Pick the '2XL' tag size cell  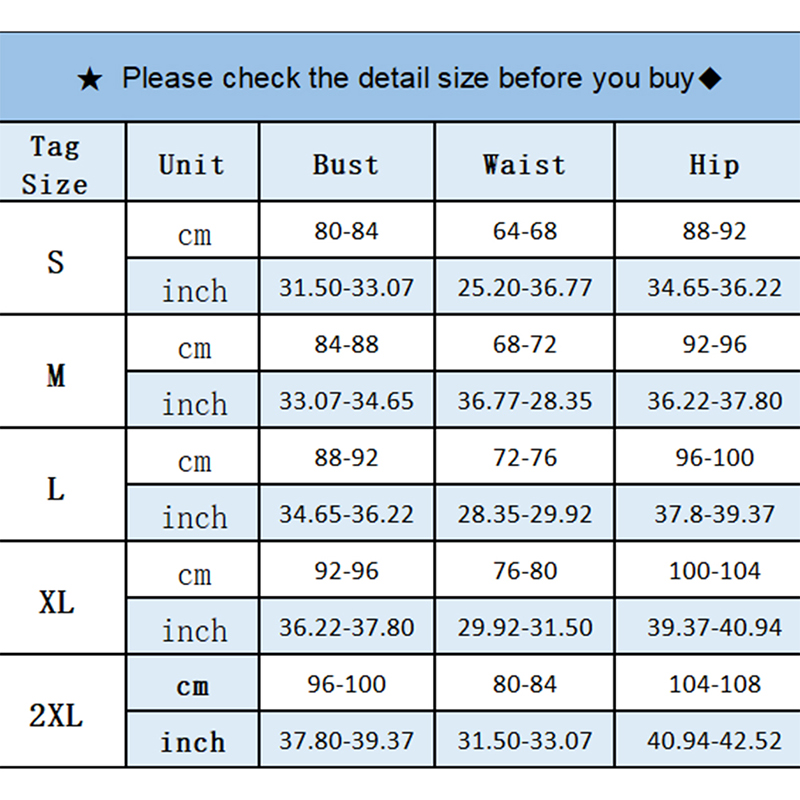point(56,716)
